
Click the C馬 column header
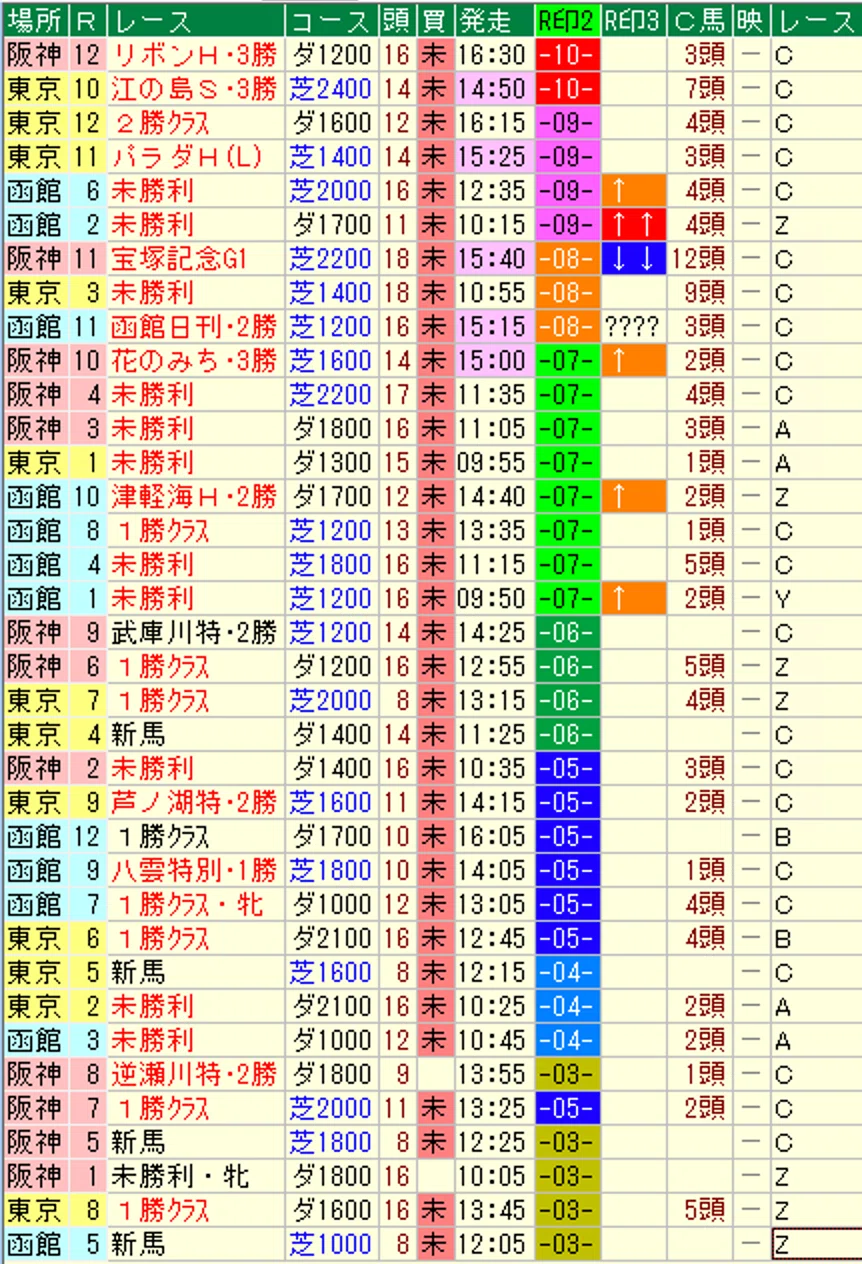699,20
